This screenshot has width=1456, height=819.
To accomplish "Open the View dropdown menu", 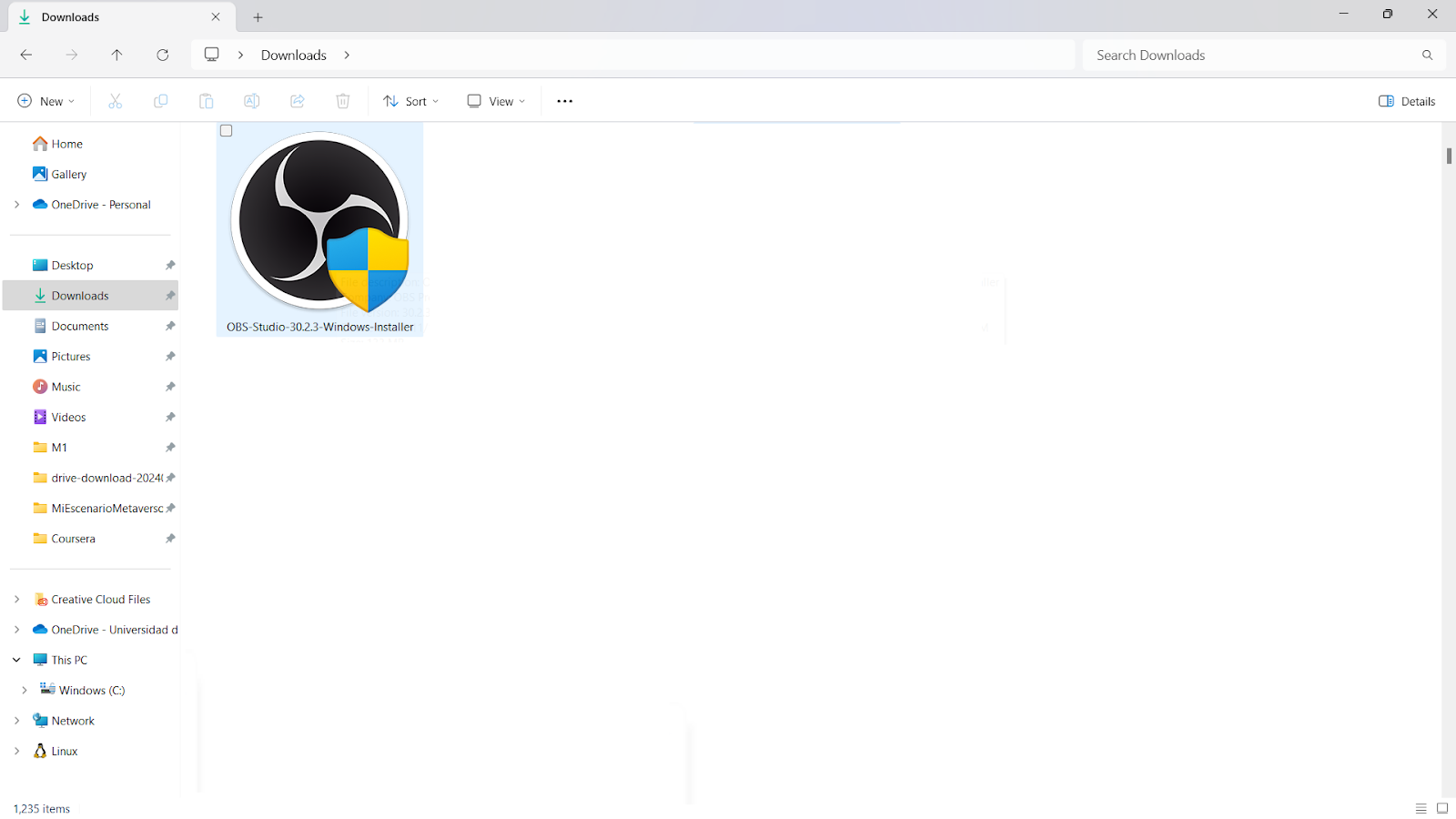I will [496, 101].
